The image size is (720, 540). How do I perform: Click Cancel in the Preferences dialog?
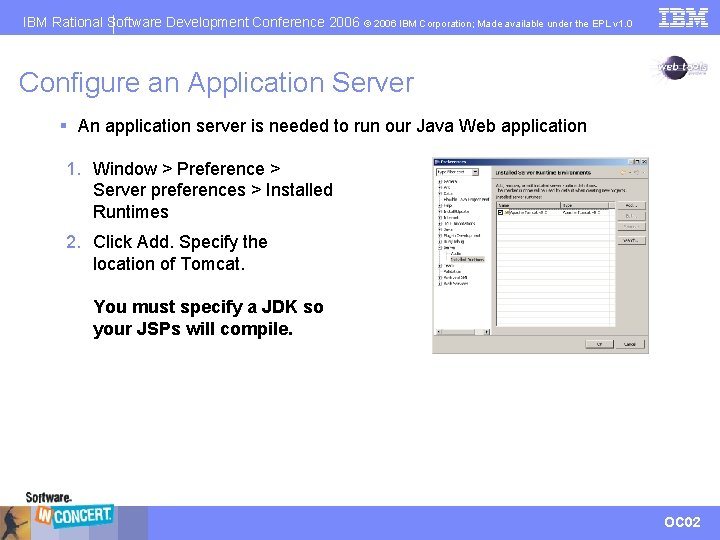[630, 344]
